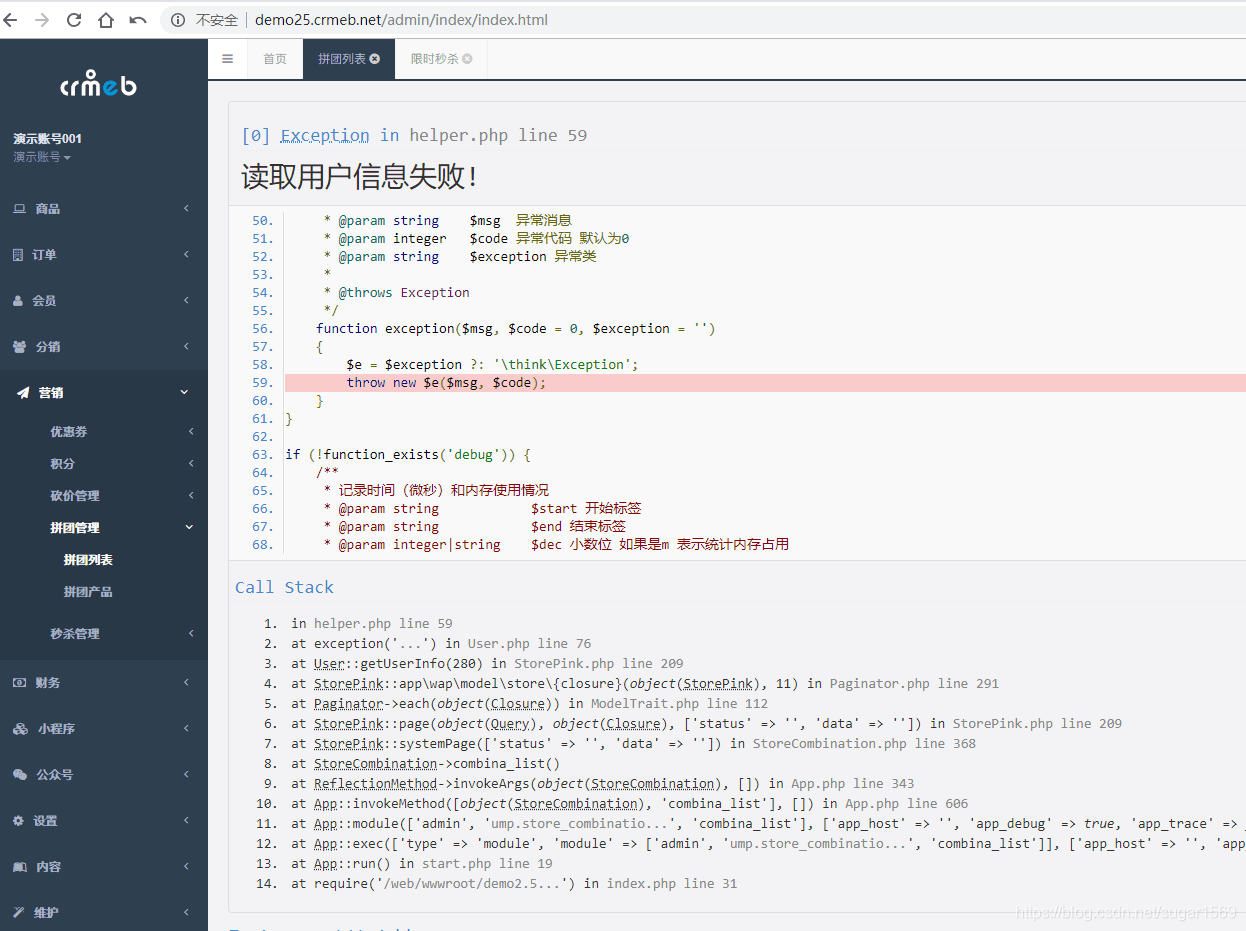This screenshot has width=1246, height=931.
Task: Click the undo arrow icon in the browser toolbar
Action: click(x=138, y=20)
